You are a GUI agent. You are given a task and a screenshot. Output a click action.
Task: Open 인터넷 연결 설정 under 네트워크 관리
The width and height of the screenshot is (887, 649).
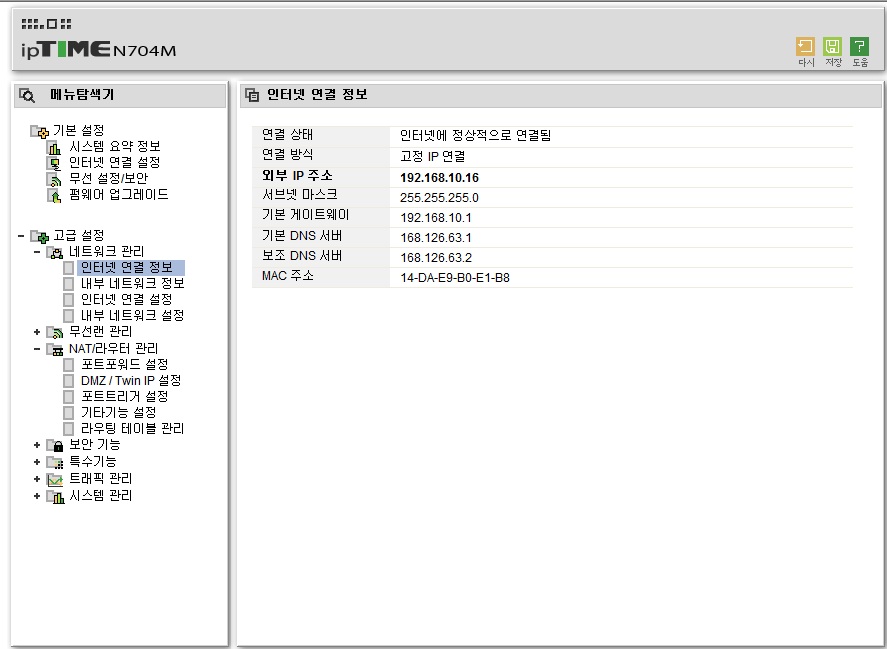coord(127,299)
